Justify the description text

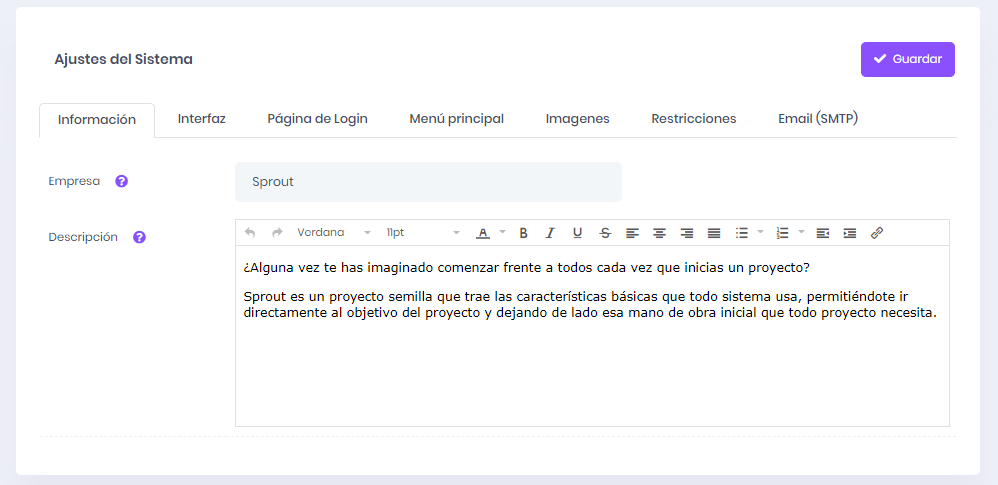(714, 233)
